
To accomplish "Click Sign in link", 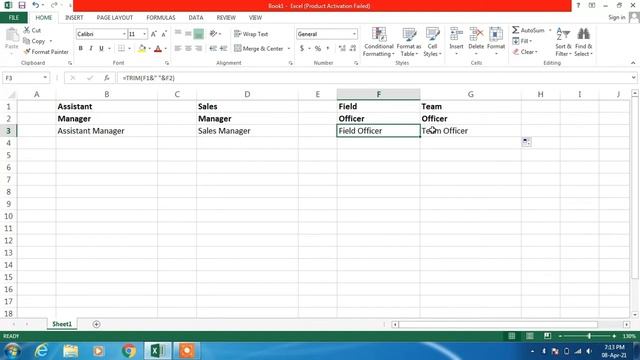I will pyautogui.click(x=616, y=17).
